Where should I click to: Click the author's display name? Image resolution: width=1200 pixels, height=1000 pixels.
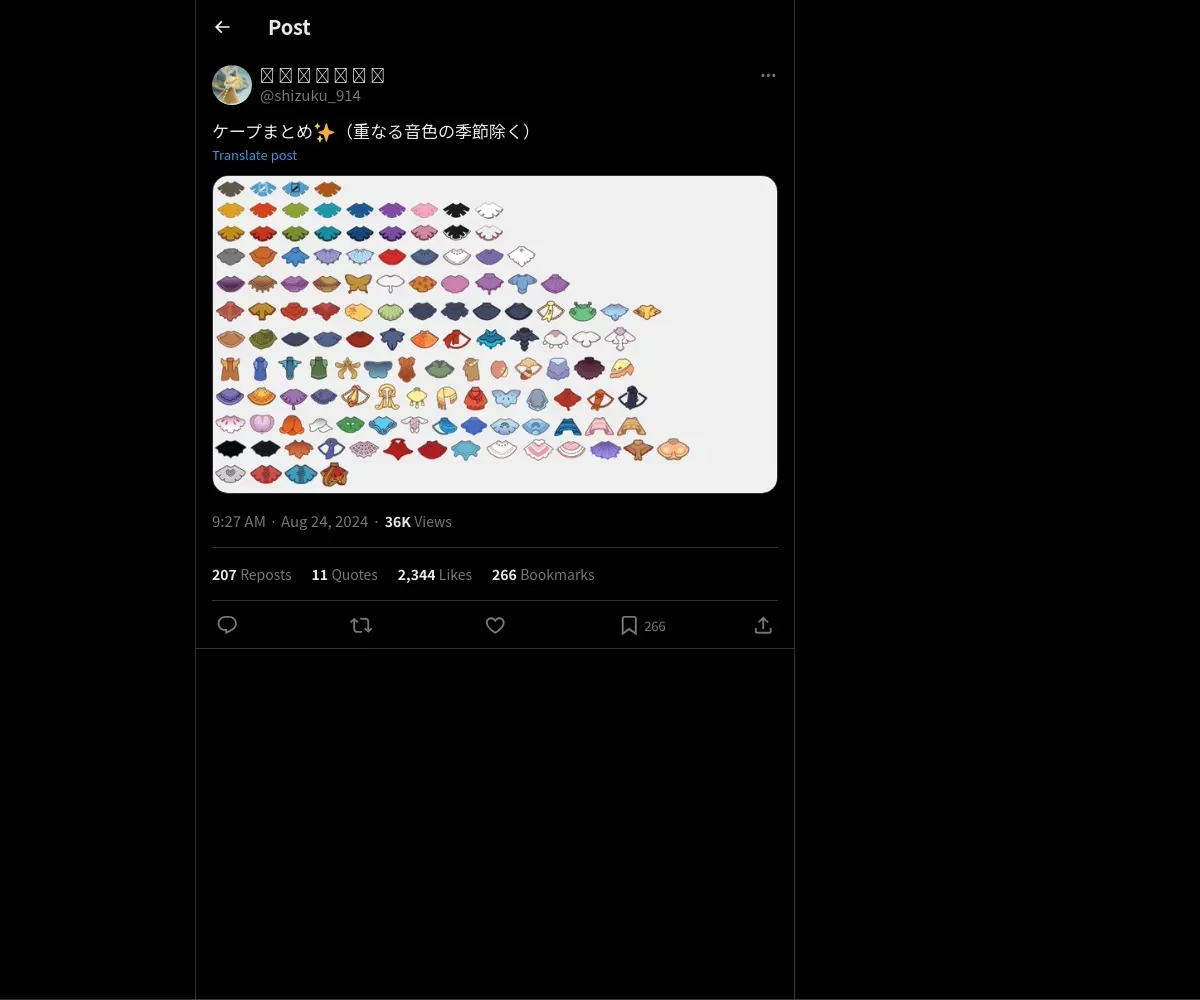(322, 75)
